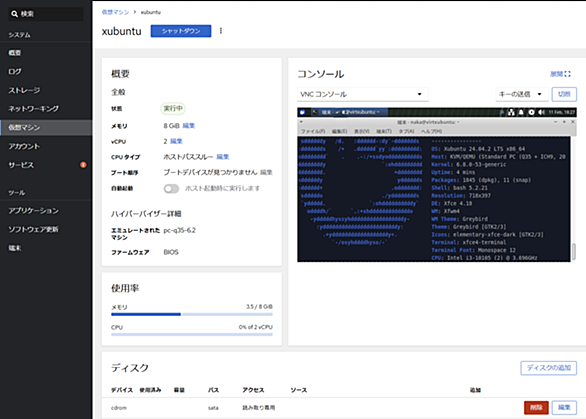Click the '3.5 / 8 GiB' usage text

click(x=259, y=306)
